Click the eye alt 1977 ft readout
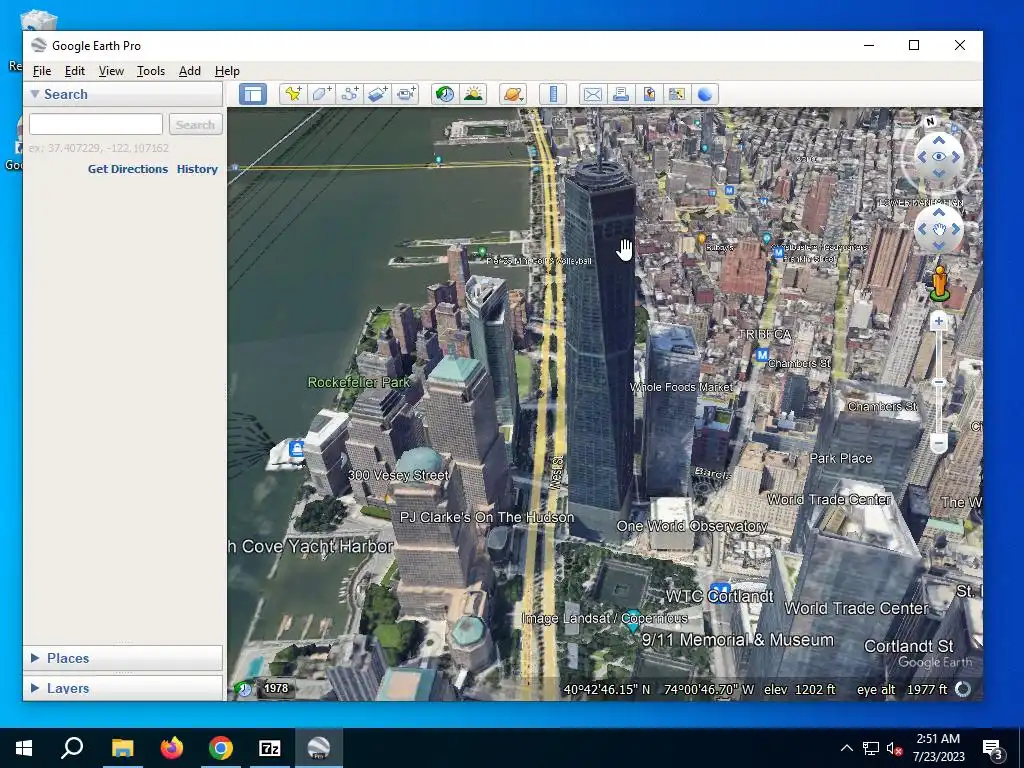This screenshot has width=1024, height=768. [902, 689]
